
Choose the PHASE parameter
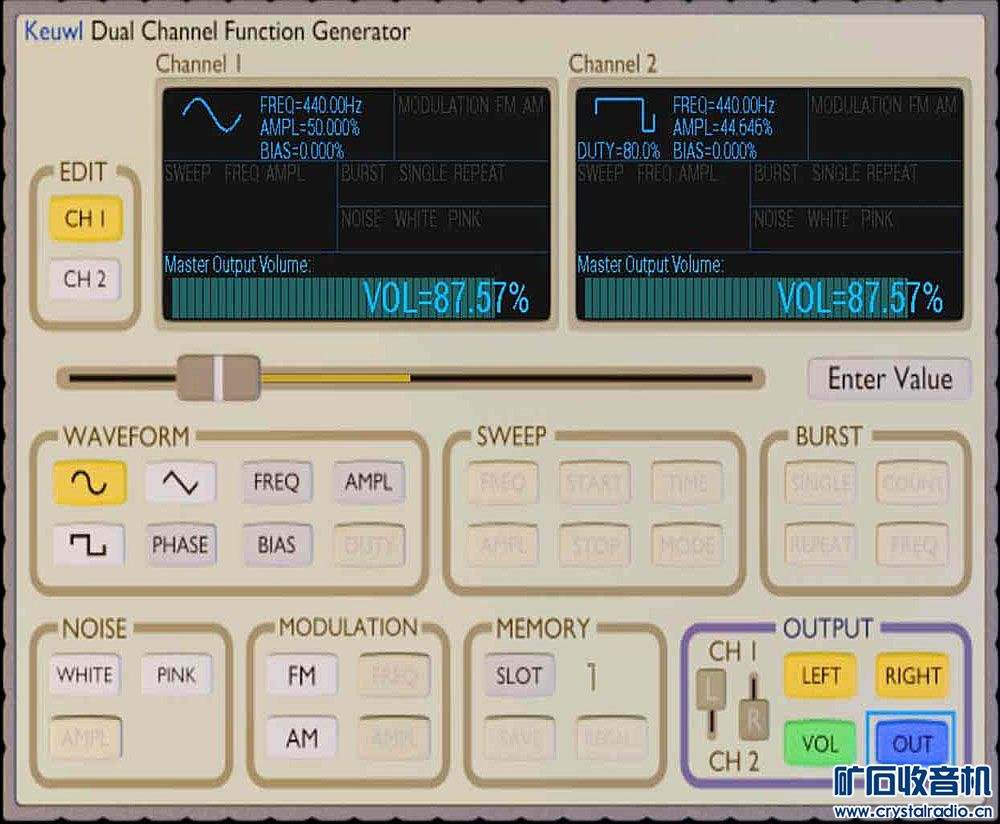coord(180,545)
